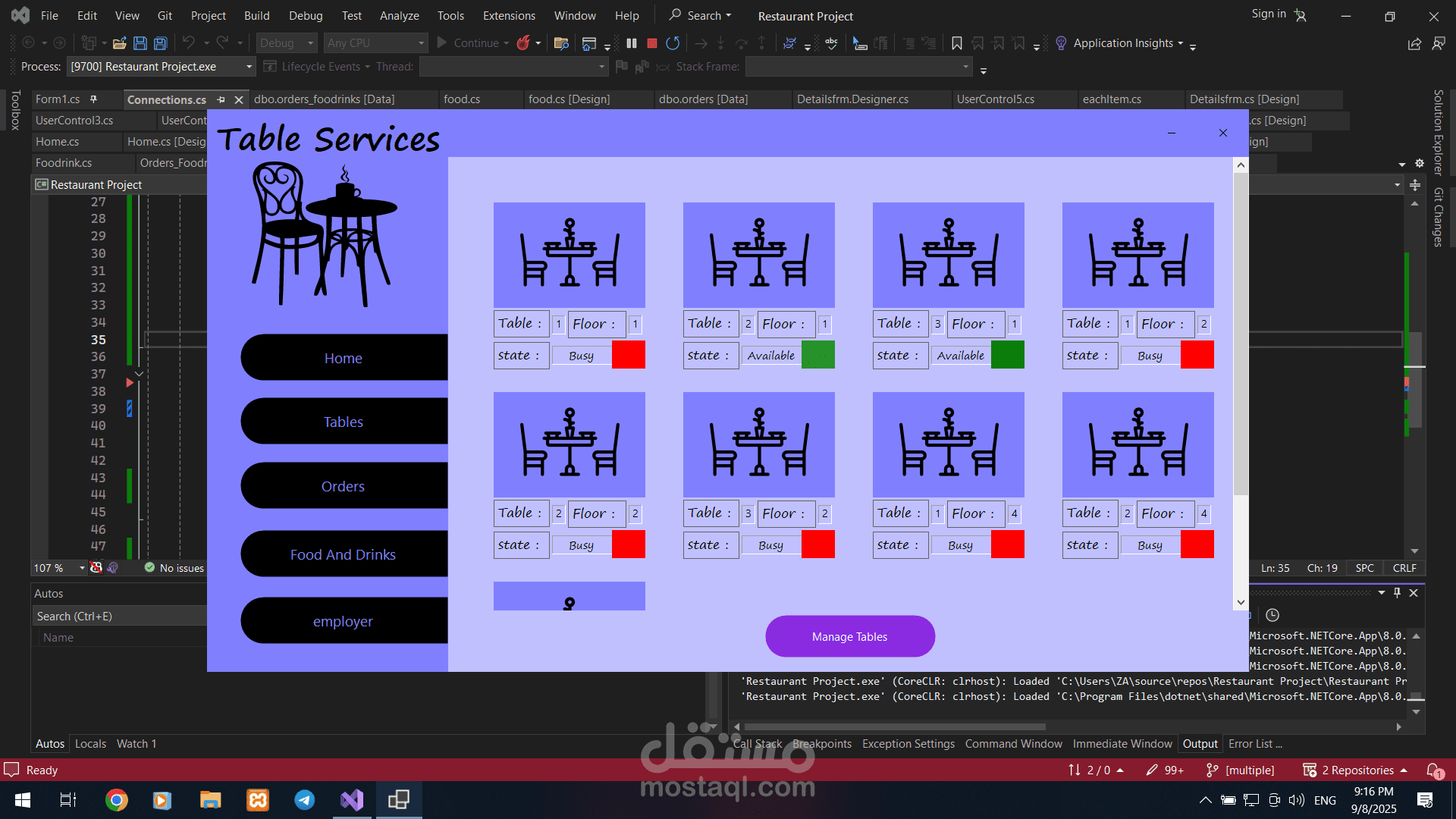This screenshot has height=819, width=1456.
Task: Click the Undo toolbar icon
Action: [189, 43]
